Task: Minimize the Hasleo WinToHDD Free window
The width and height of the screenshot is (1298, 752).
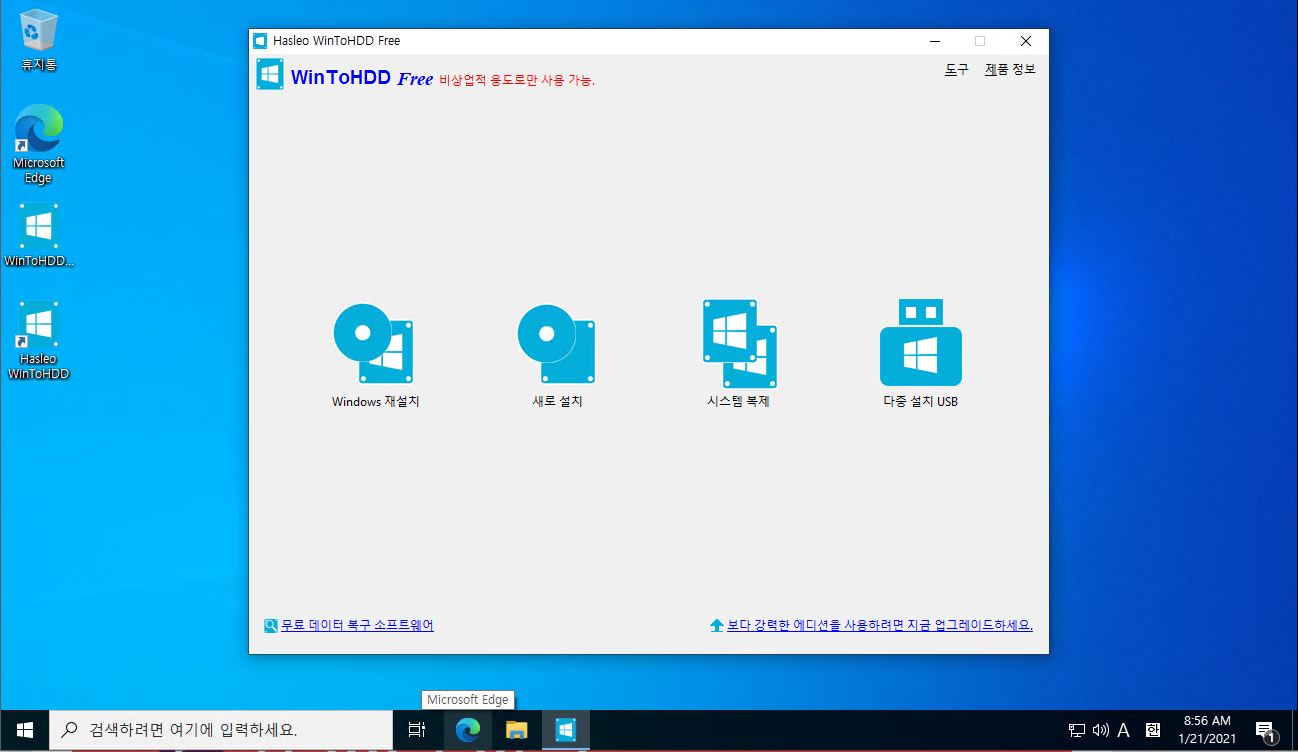Action: (934, 41)
